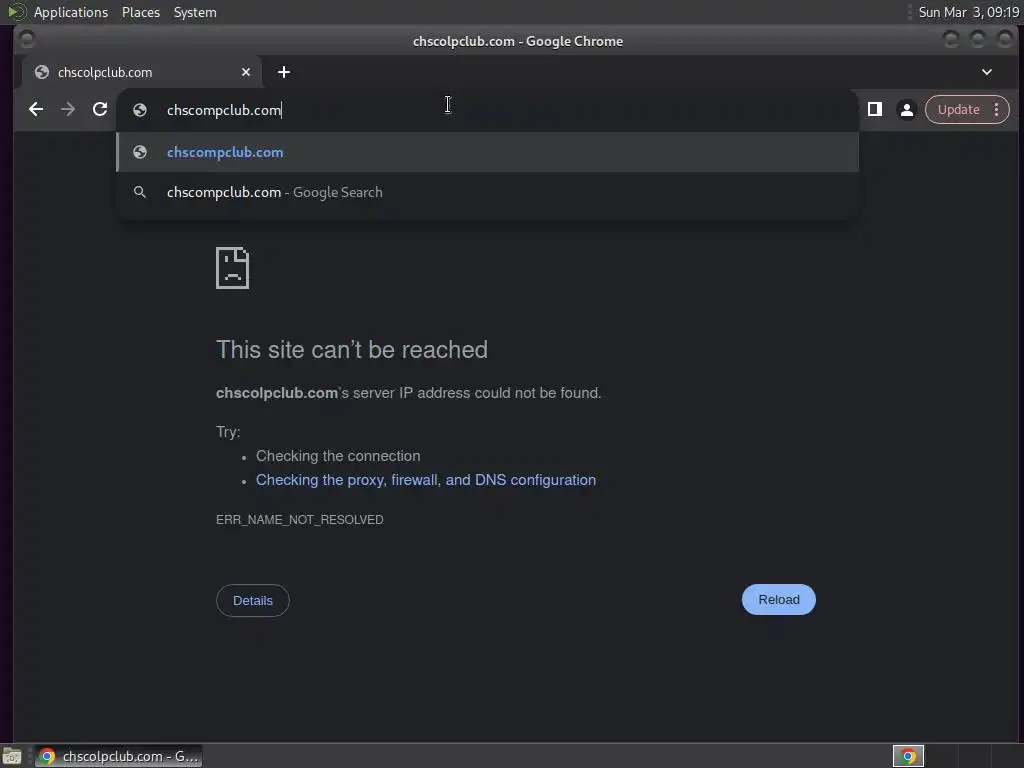Open the profile avatar menu
1024x768 pixels.
click(906, 110)
